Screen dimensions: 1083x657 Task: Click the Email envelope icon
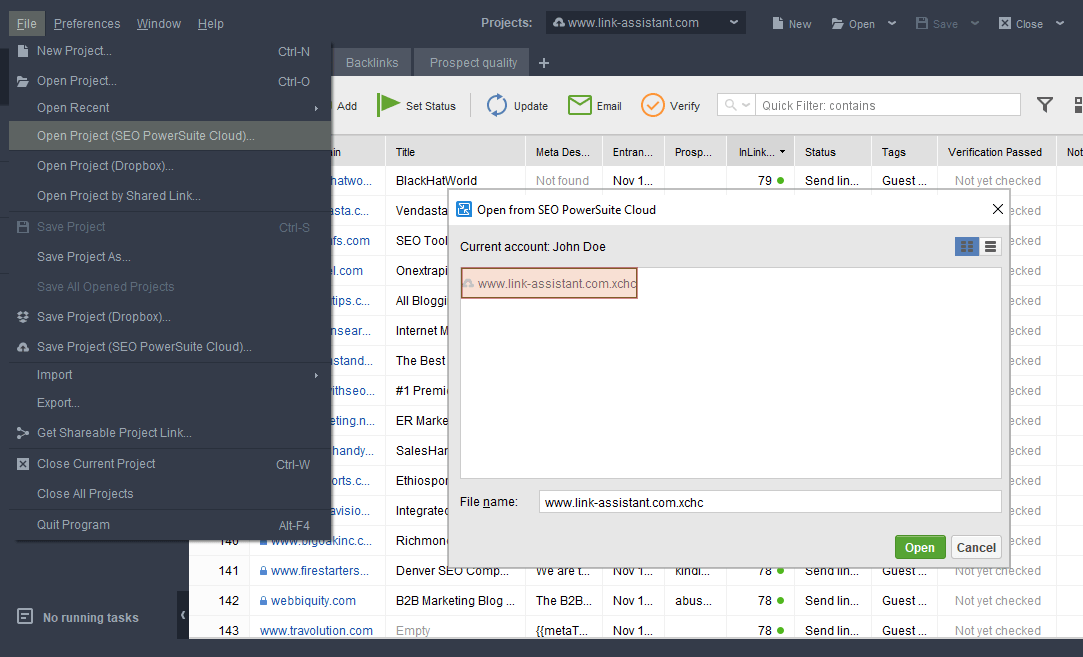point(579,106)
